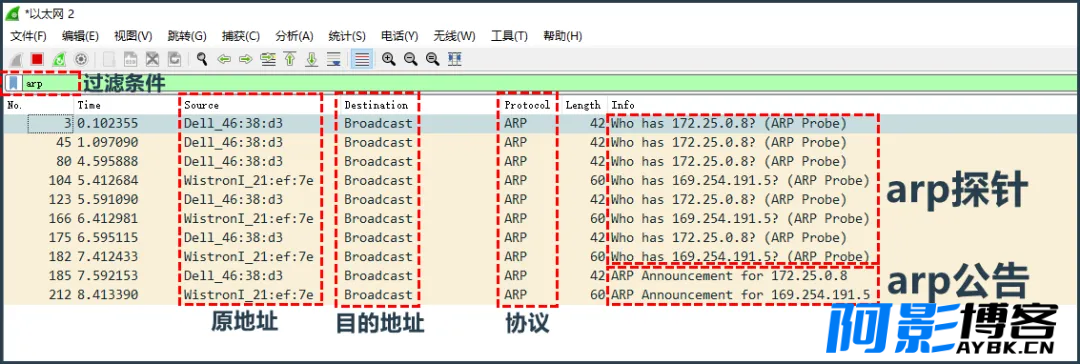1080x364 pixels.
Task: Open the 视图(V) menu
Action: click(x=133, y=36)
